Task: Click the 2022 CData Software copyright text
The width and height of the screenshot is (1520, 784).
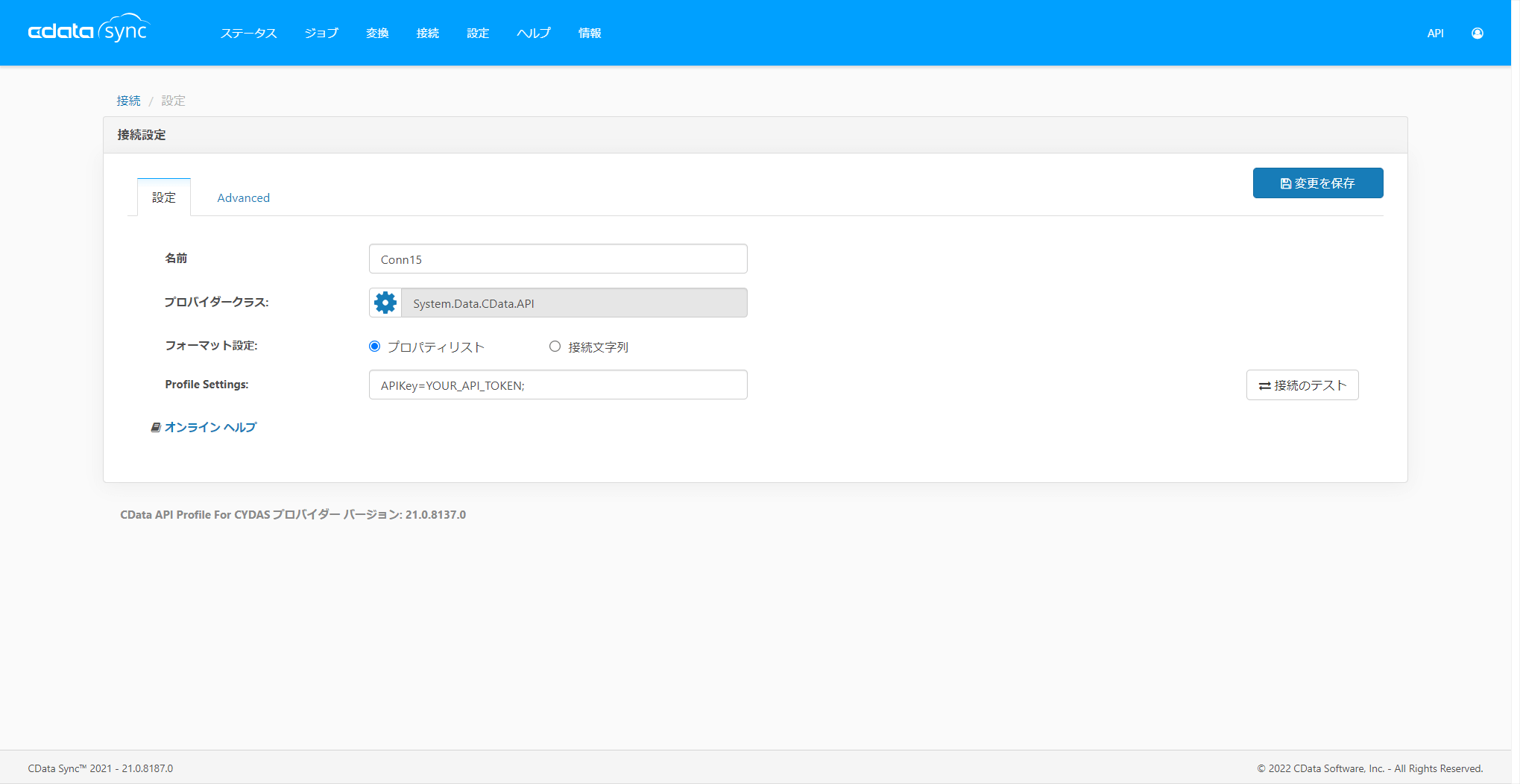Action: (1370, 768)
